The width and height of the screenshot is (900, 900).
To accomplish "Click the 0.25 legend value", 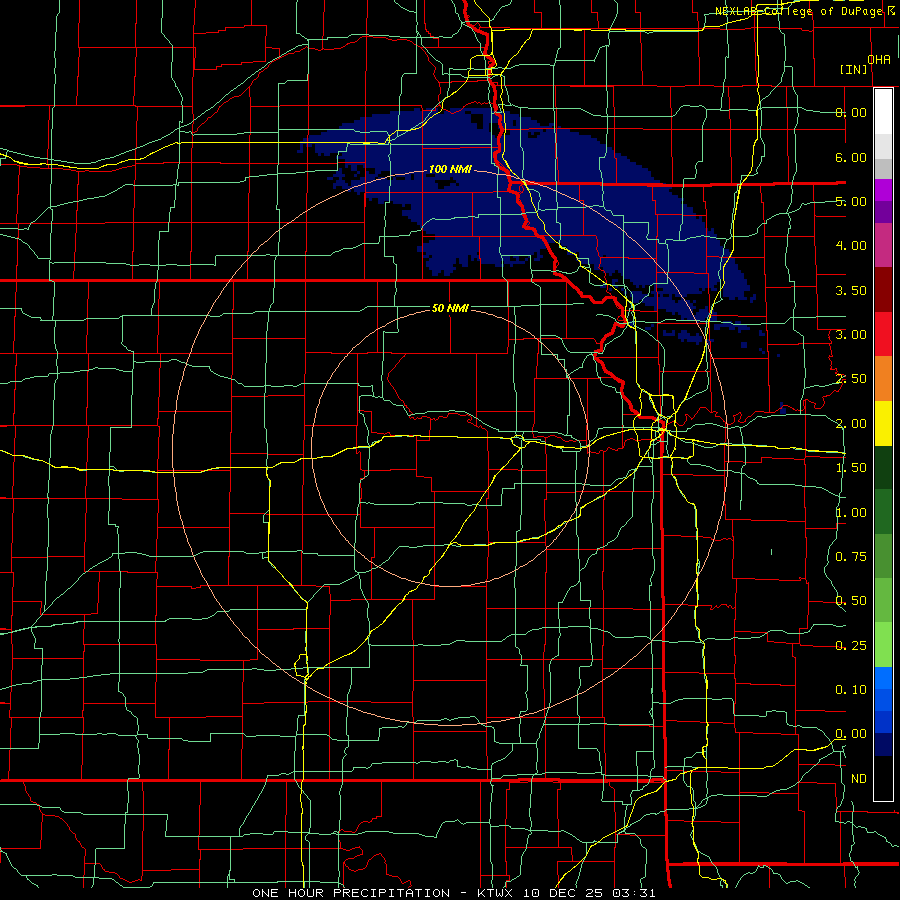I will (x=851, y=646).
